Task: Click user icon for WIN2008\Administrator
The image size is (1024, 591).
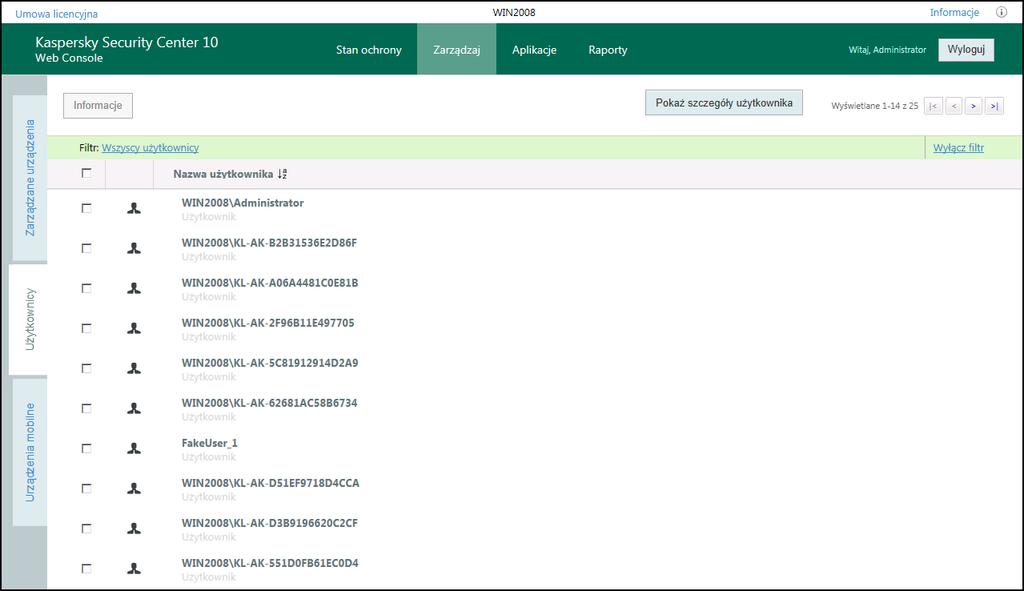Action: click(x=134, y=208)
